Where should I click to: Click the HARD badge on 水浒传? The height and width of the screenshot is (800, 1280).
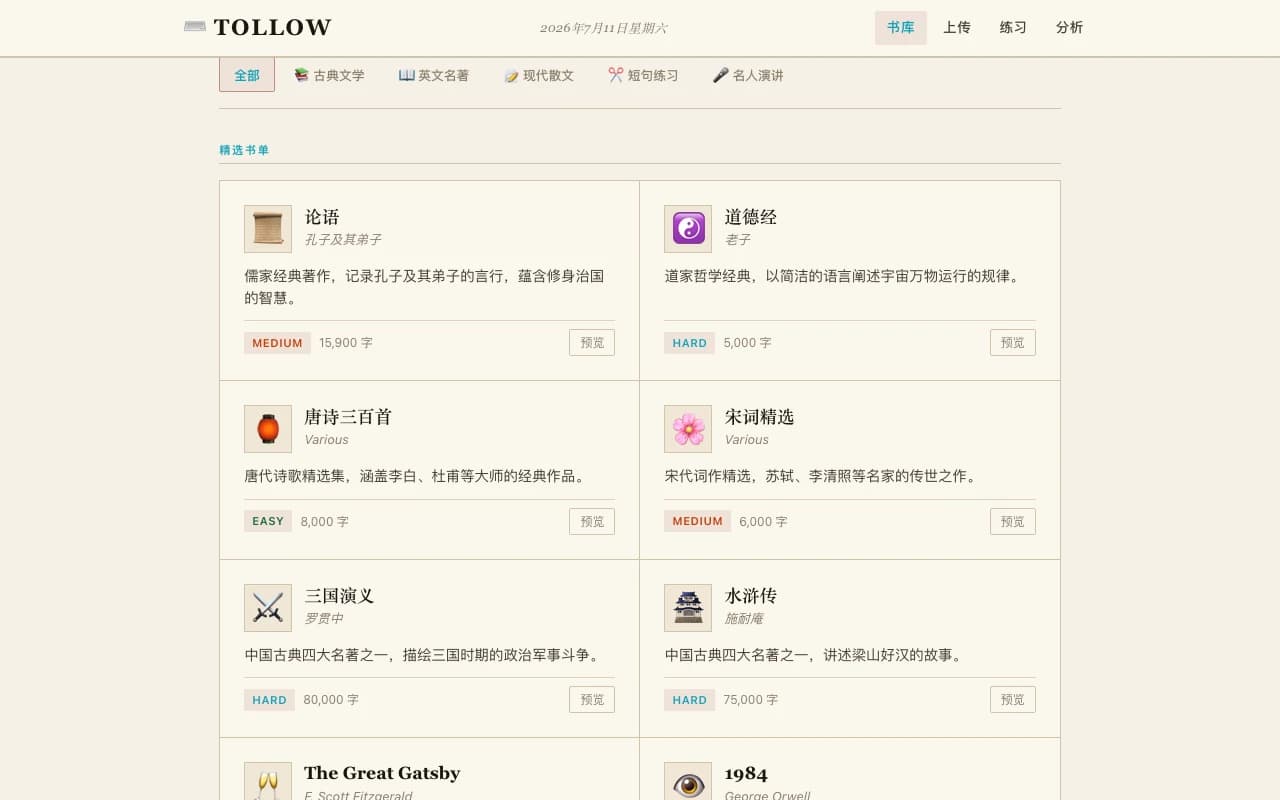689,700
